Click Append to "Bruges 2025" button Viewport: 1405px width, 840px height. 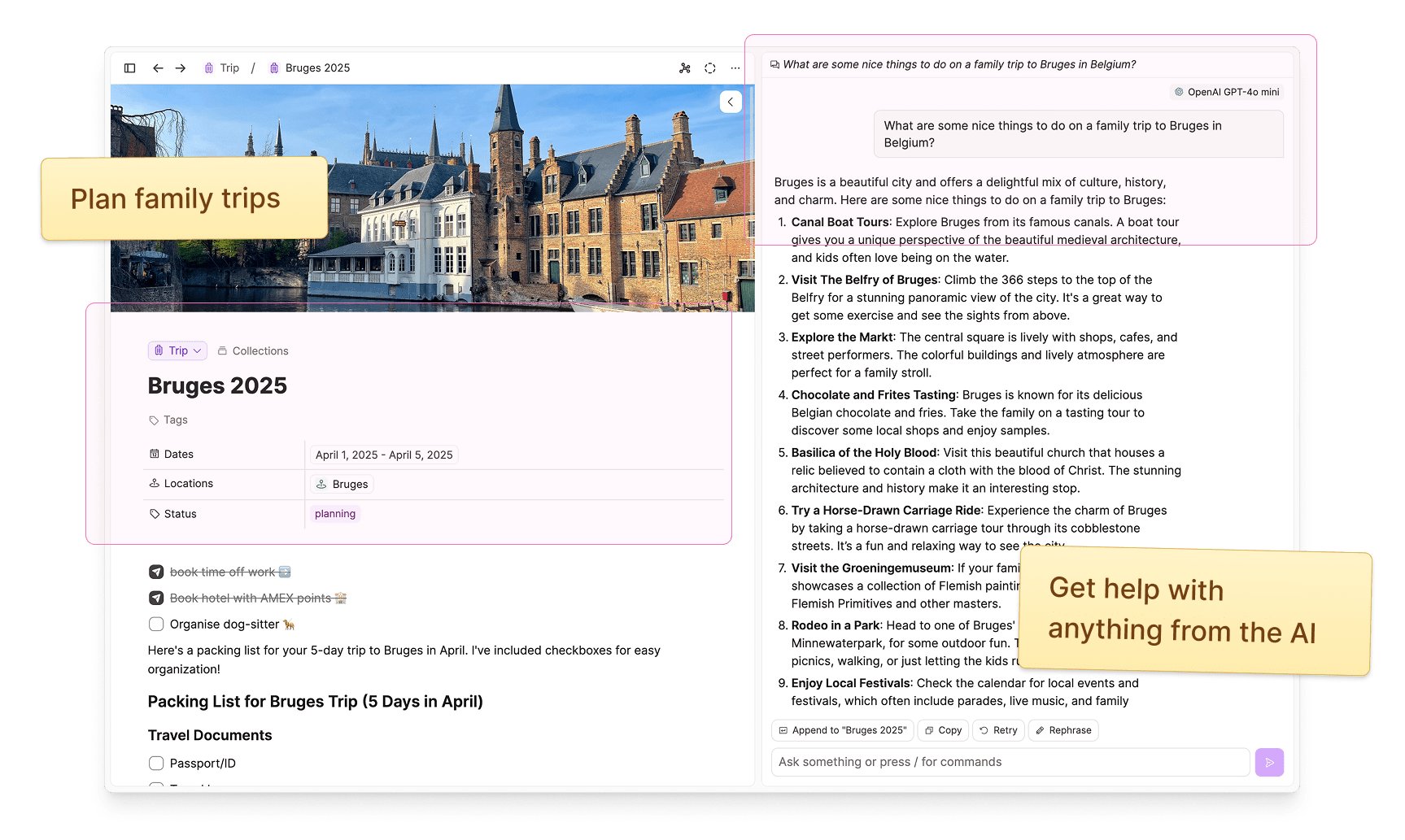pyautogui.click(x=842, y=730)
